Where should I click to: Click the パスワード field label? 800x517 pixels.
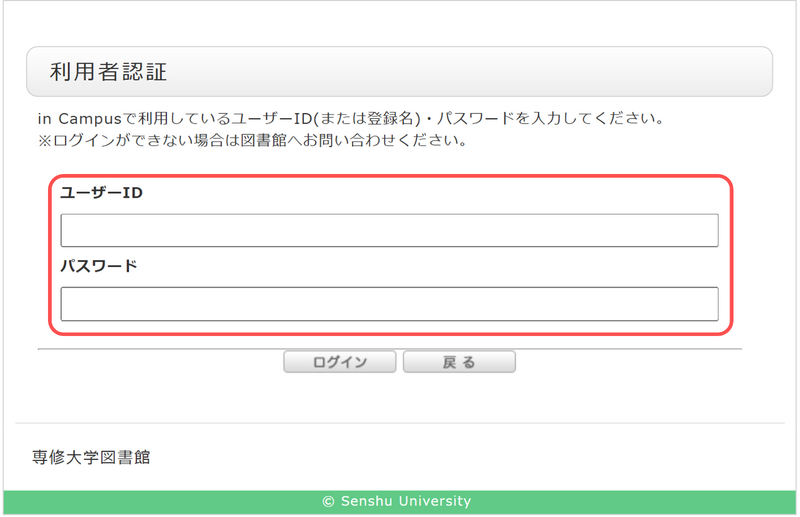(98, 267)
